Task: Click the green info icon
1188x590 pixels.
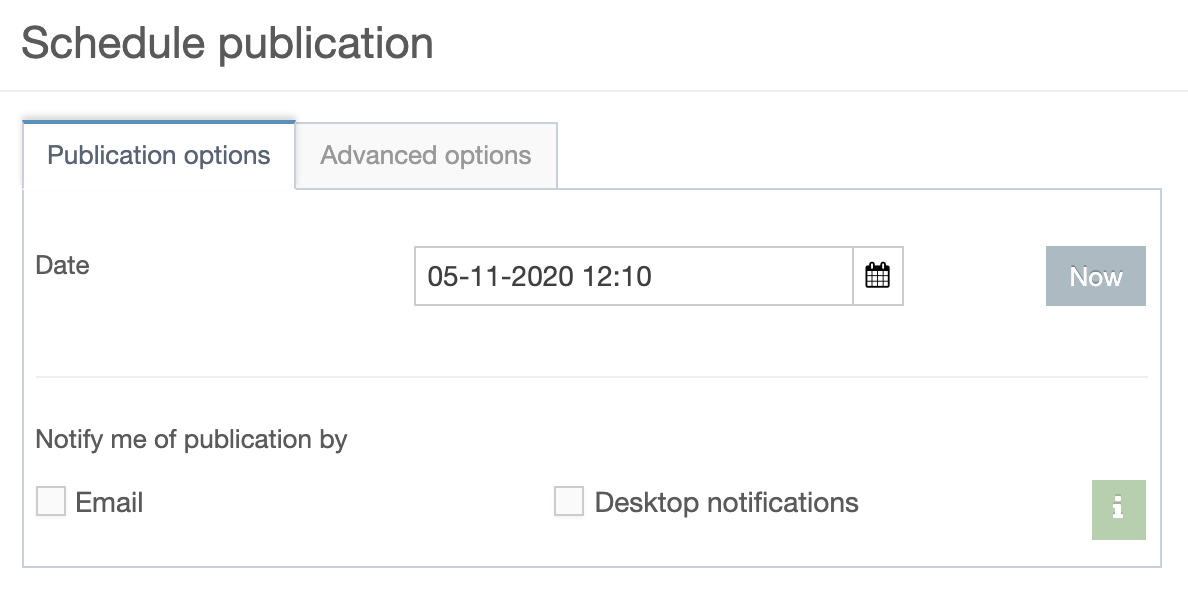Action: [x=1118, y=510]
